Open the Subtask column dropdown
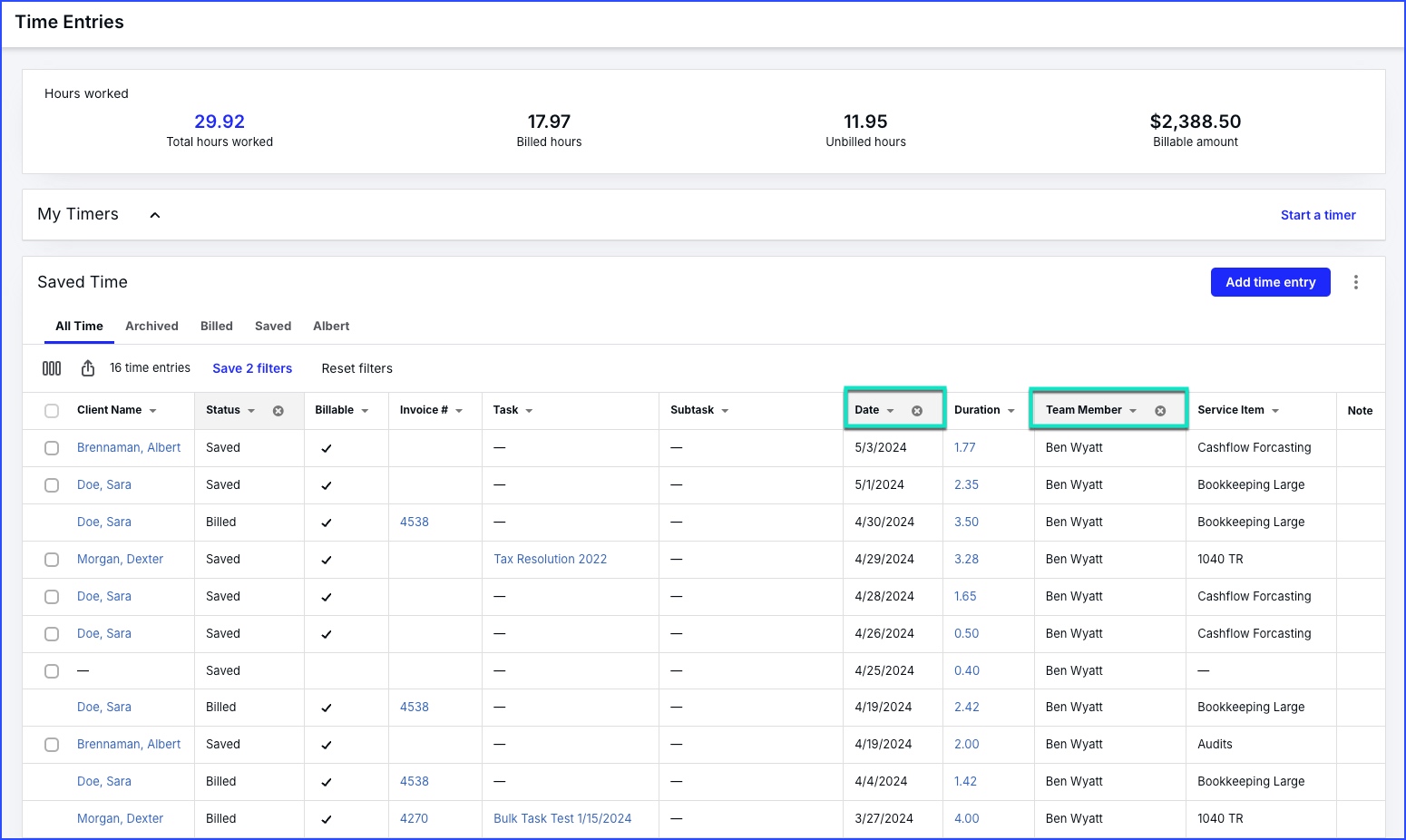The height and width of the screenshot is (840, 1406). click(725, 411)
